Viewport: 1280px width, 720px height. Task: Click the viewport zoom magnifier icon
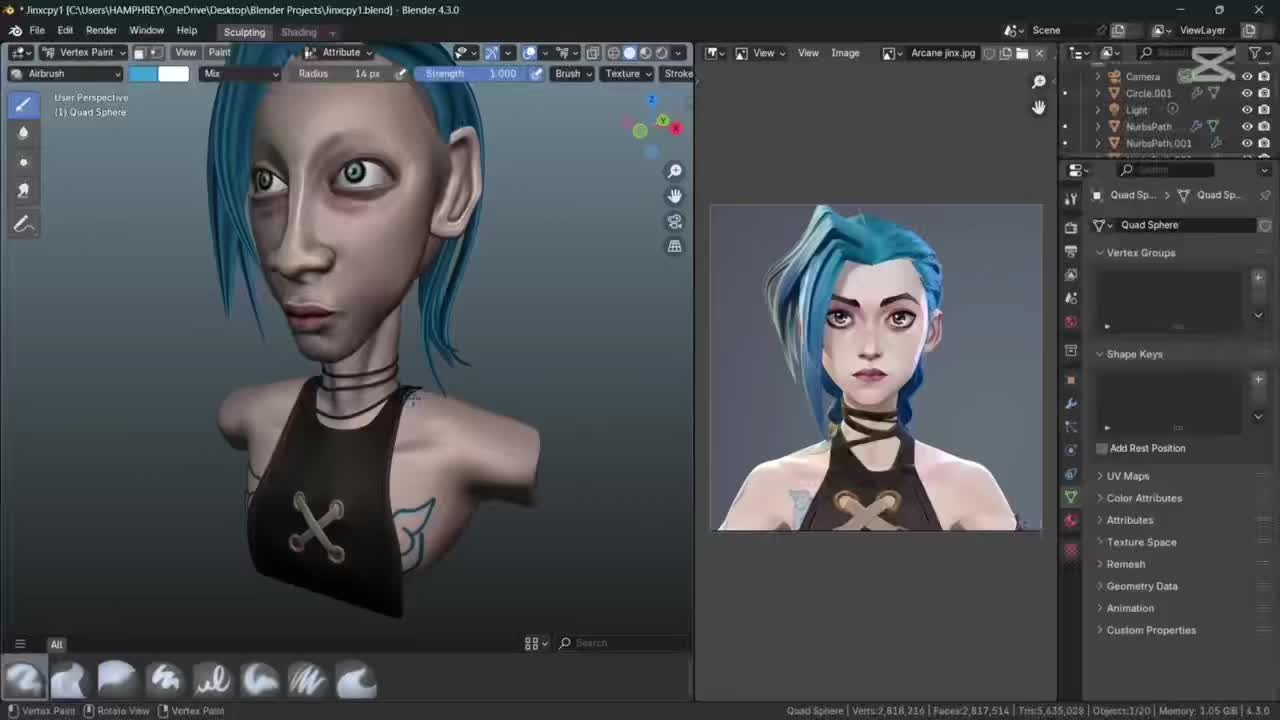[675, 172]
